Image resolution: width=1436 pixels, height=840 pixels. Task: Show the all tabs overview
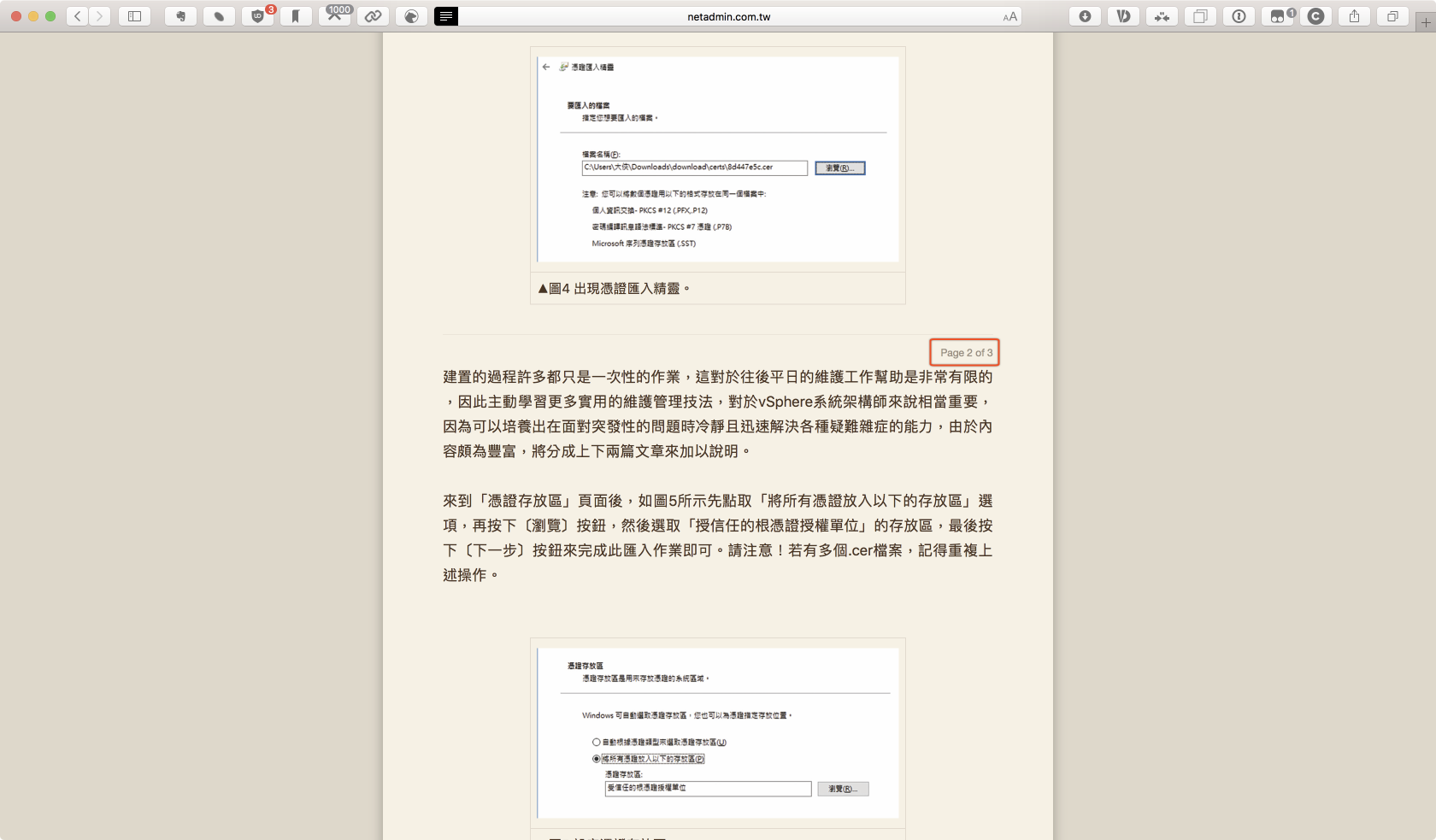[1392, 16]
